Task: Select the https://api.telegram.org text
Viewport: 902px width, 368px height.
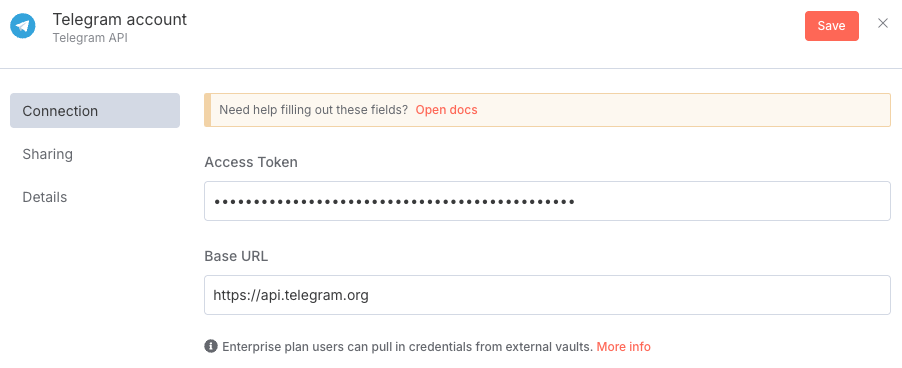Action: pyautogui.click(x=291, y=296)
